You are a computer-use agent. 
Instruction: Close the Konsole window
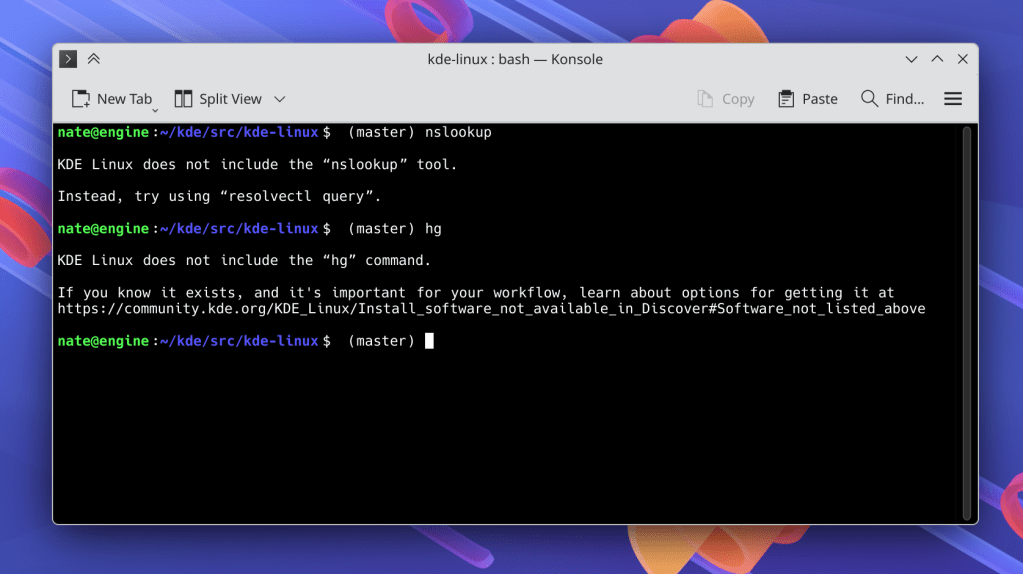coord(963,59)
